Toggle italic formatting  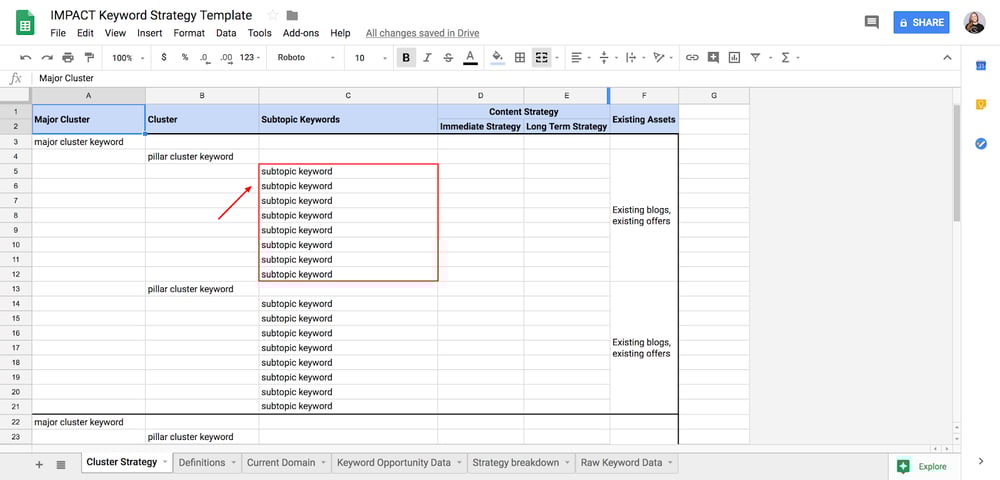tap(427, 58)
